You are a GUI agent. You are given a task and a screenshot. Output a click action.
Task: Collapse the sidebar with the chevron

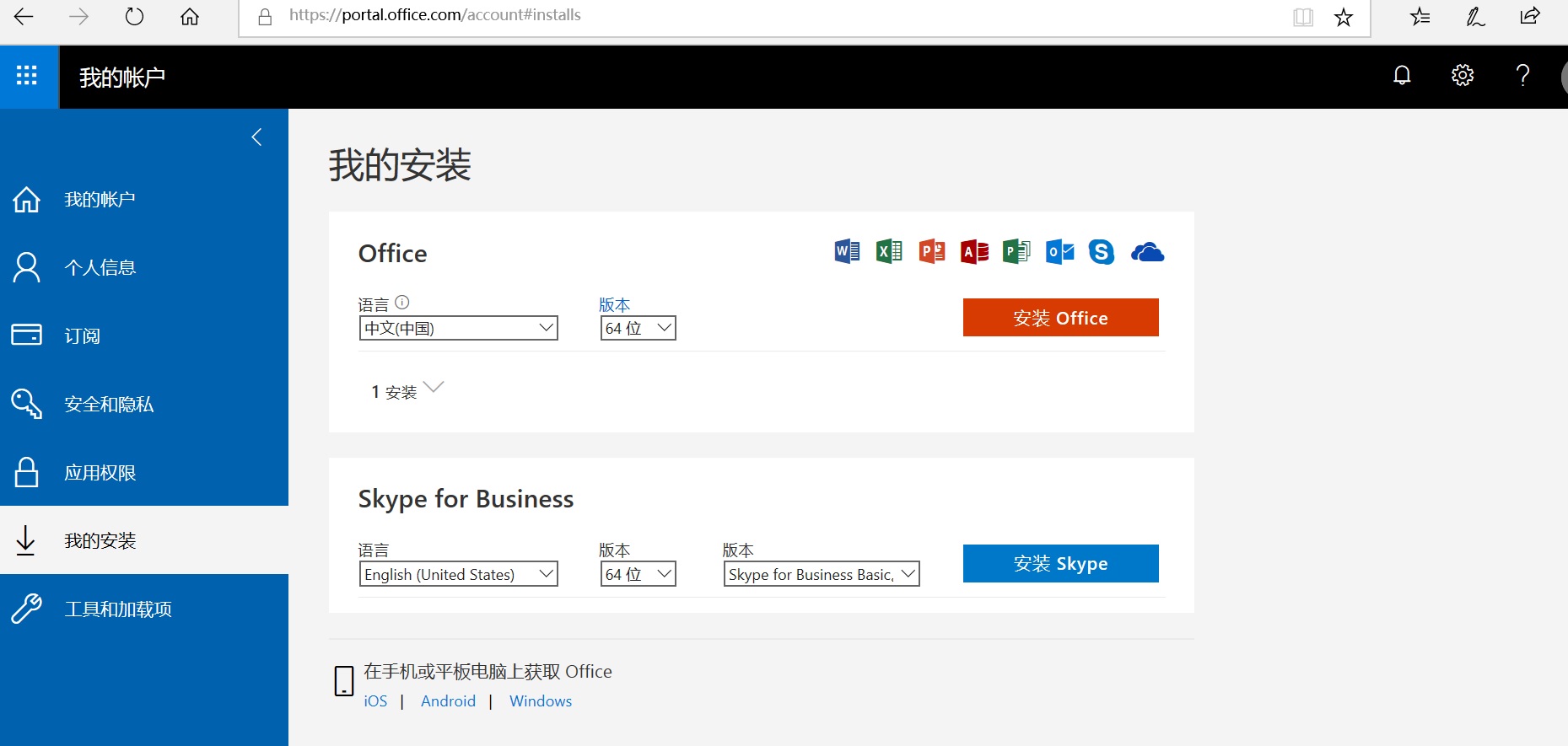256,137
